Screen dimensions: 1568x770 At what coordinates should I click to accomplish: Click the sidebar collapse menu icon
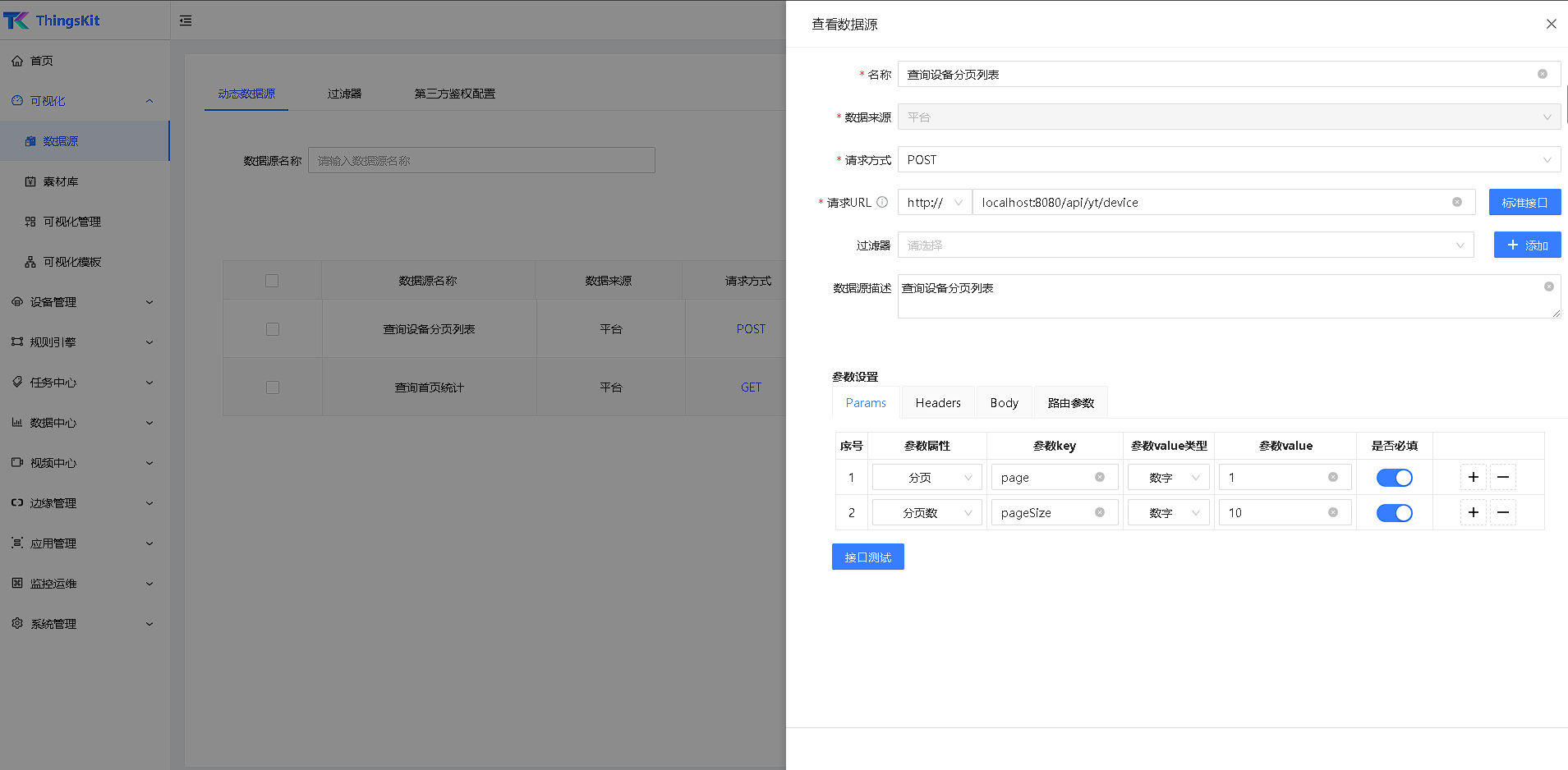click(x=186, y=21)
